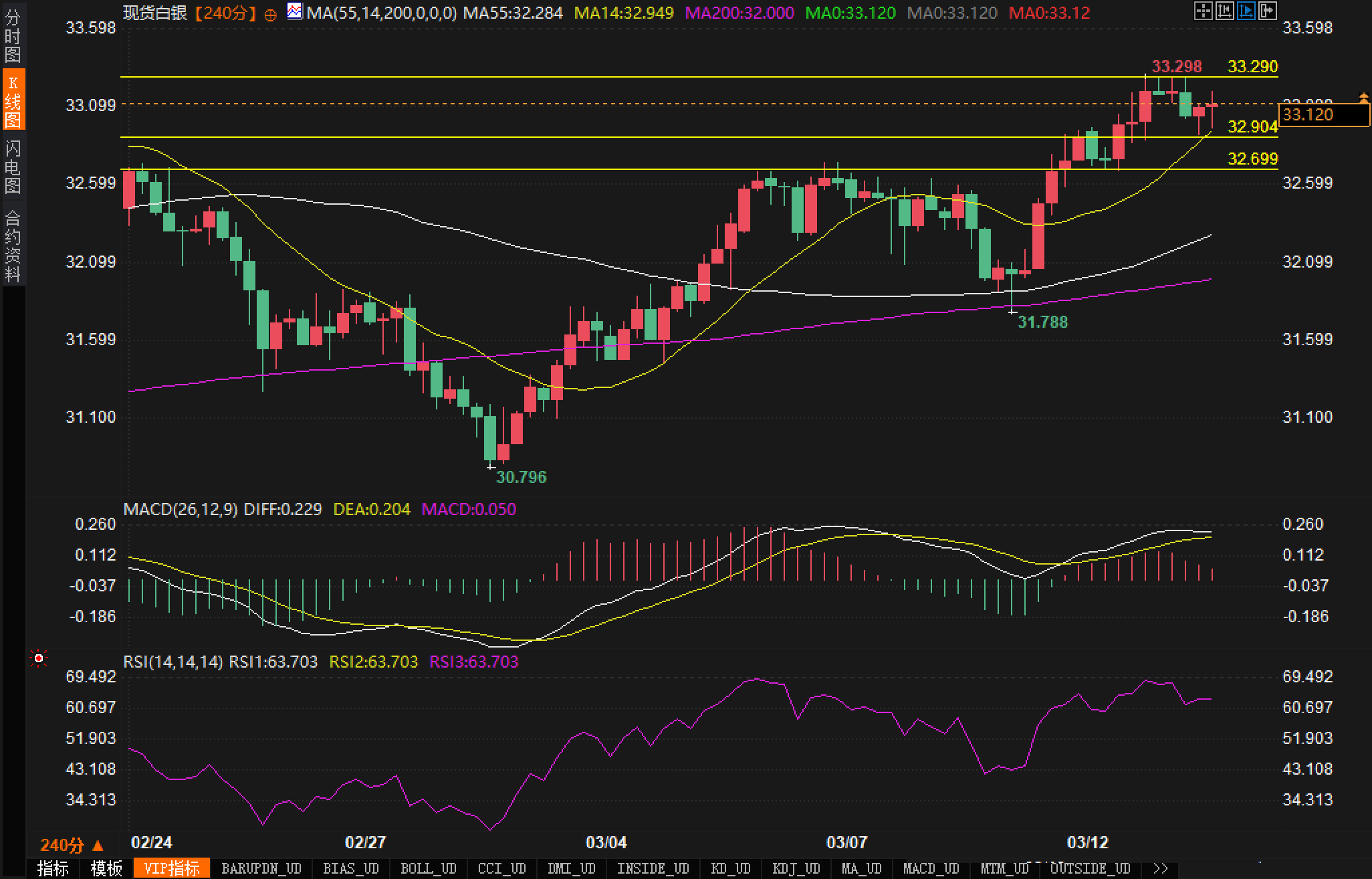Open the 闪电图 tick chart tab
The image size is (1372, 879).
13,167
